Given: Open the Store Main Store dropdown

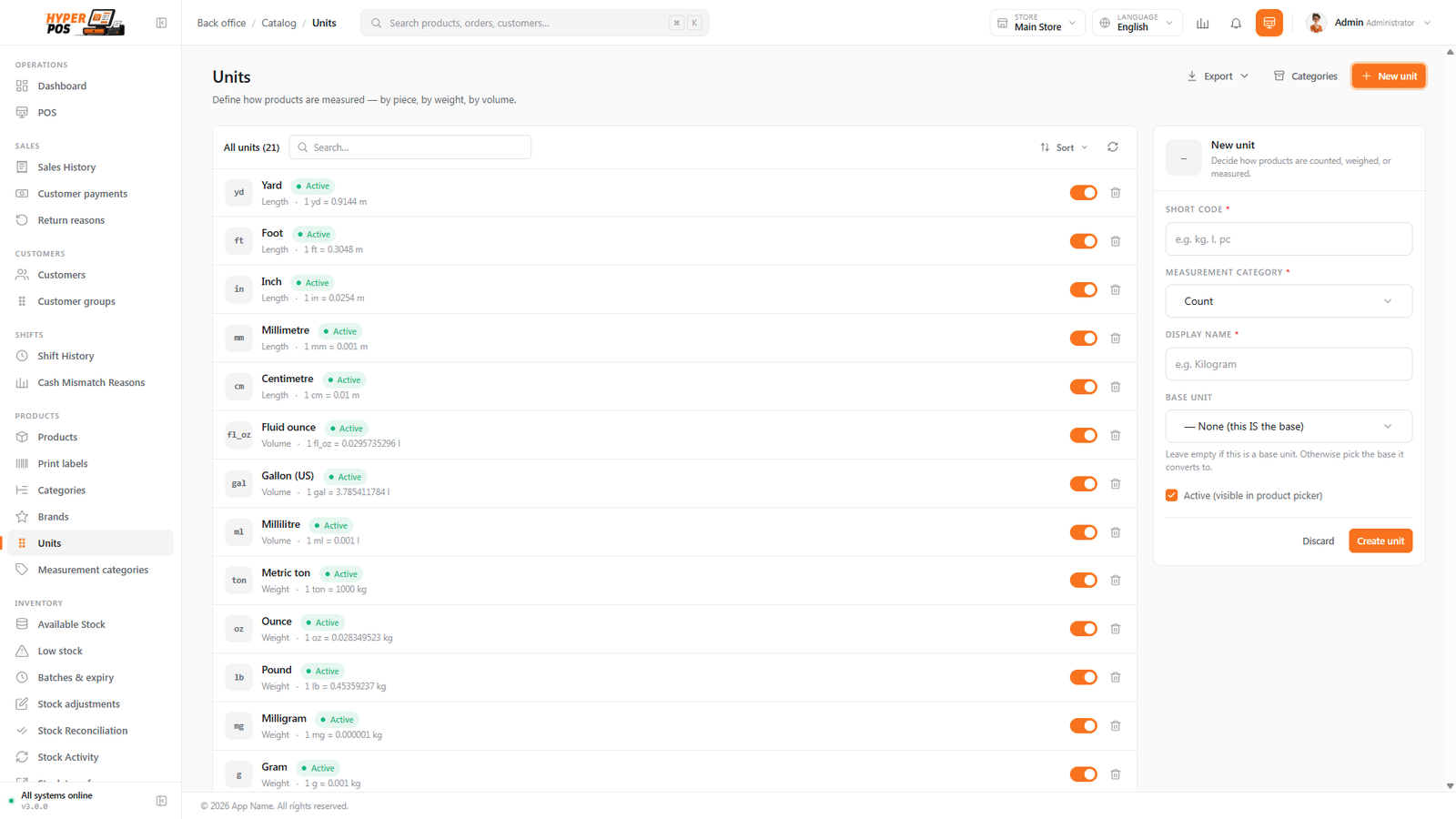Looking at the screenshot, I should [1036, 23].
